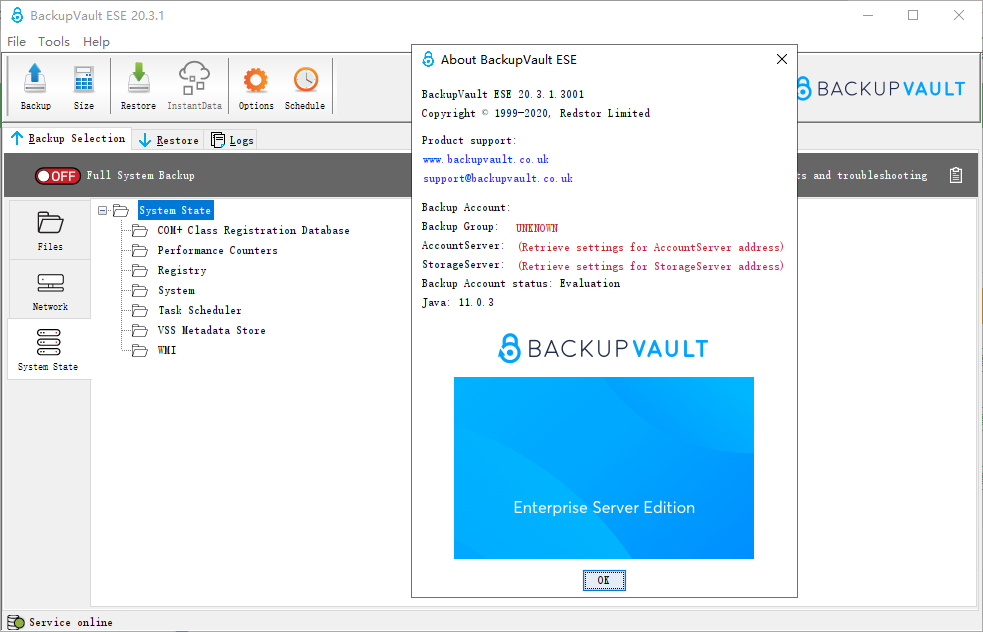
Task: Select the WMI tree row
Action: 167,350
